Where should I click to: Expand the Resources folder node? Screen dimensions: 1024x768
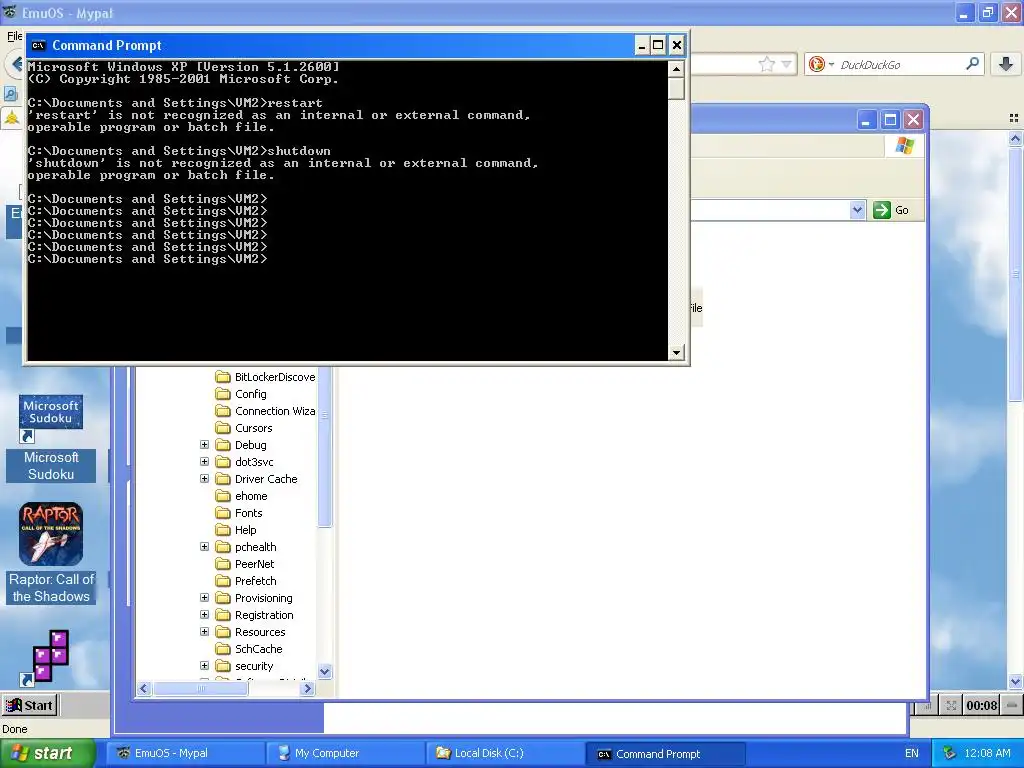(x=204, y=631)
